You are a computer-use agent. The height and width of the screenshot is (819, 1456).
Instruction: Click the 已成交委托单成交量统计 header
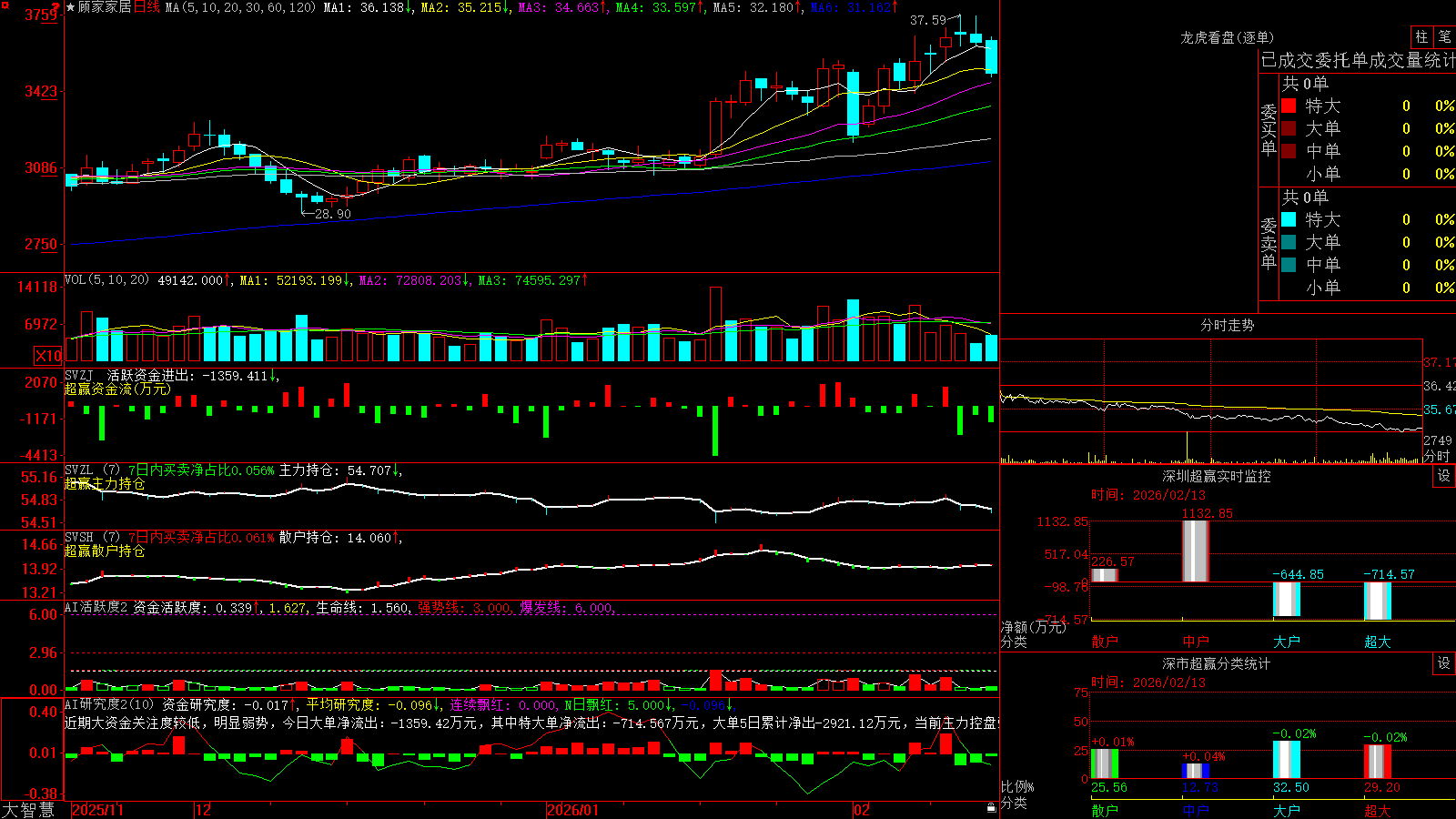(x=1358, y=60)
